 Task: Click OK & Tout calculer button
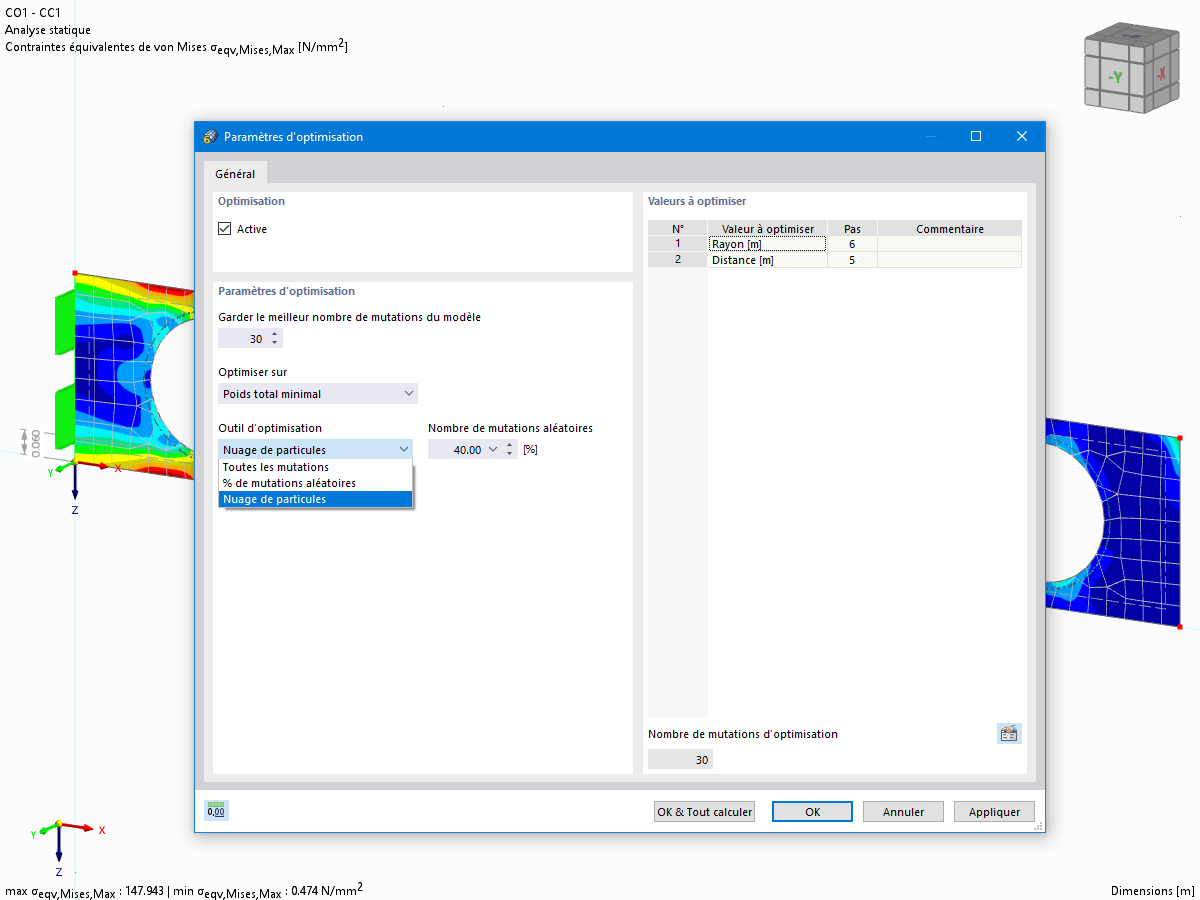pos(704,812)
